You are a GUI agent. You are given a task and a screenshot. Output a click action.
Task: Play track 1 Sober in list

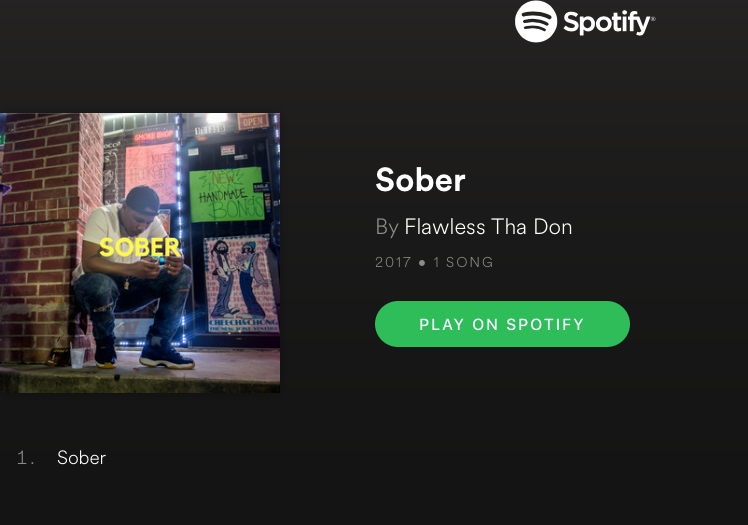(82, 458)
